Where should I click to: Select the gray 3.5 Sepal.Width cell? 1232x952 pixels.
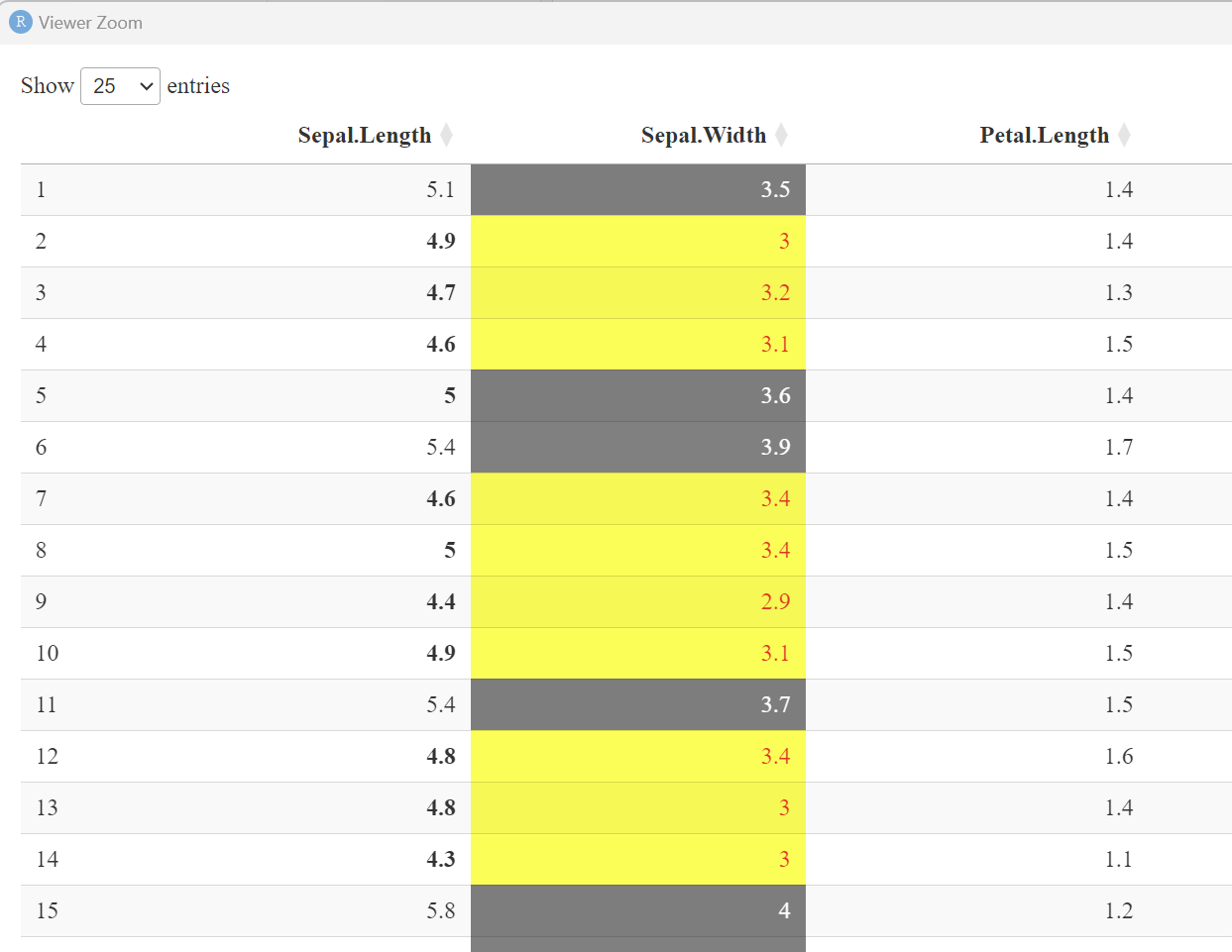click(638, 190)
